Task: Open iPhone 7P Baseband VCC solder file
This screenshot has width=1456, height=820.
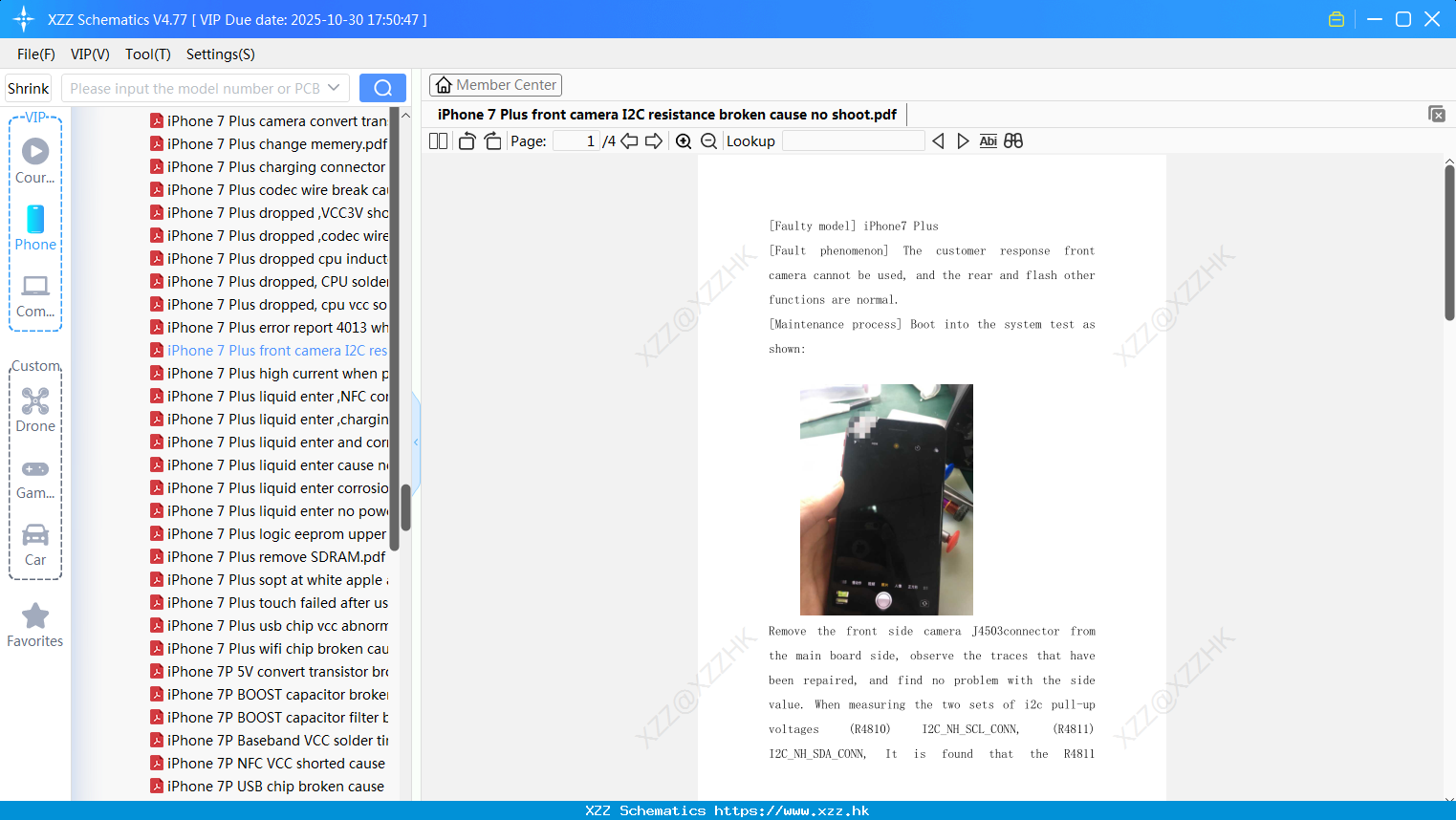Action: coord(269,741)
